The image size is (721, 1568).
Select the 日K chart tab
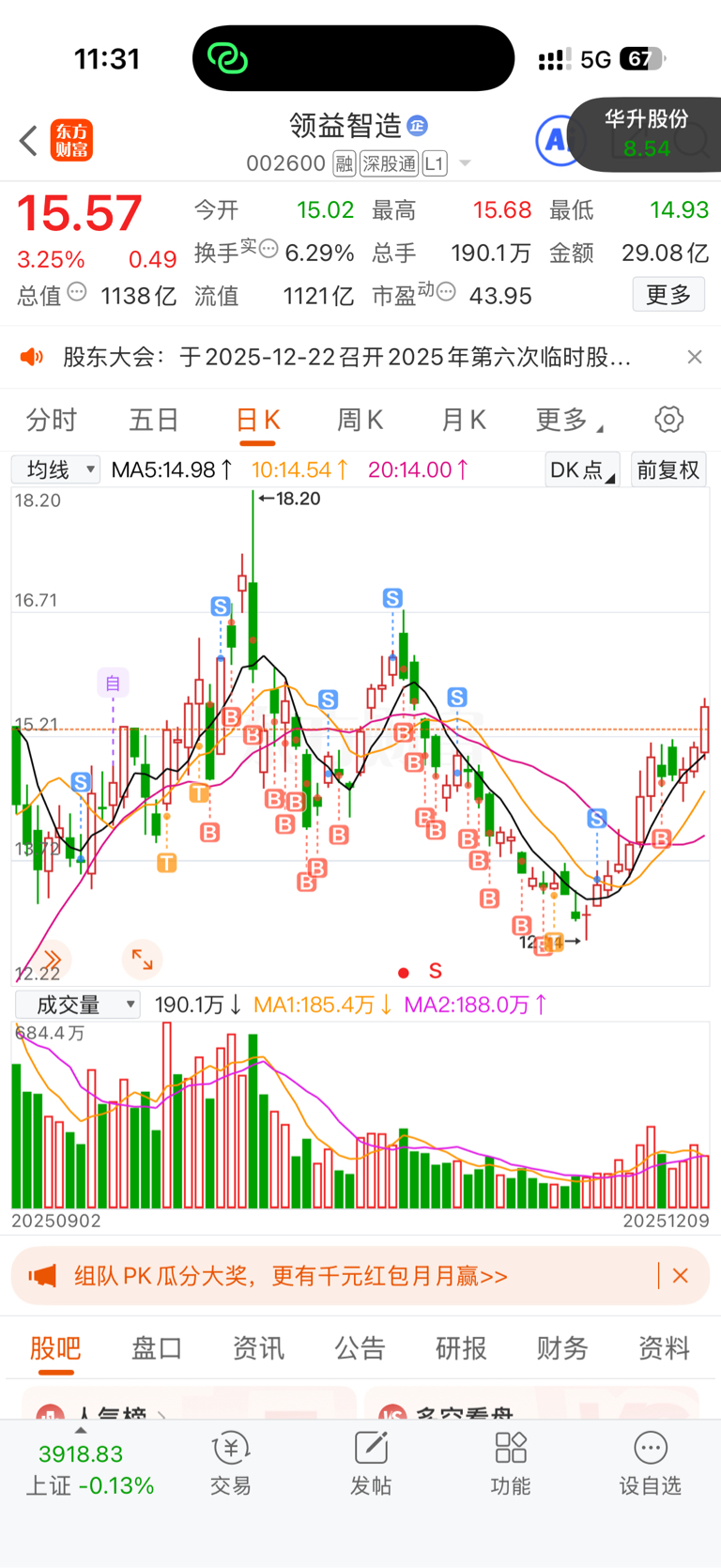tap(257, 420)
